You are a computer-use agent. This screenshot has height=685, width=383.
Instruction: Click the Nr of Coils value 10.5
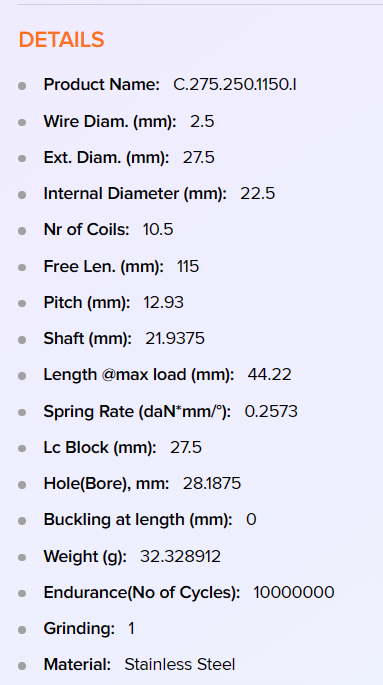158,230
